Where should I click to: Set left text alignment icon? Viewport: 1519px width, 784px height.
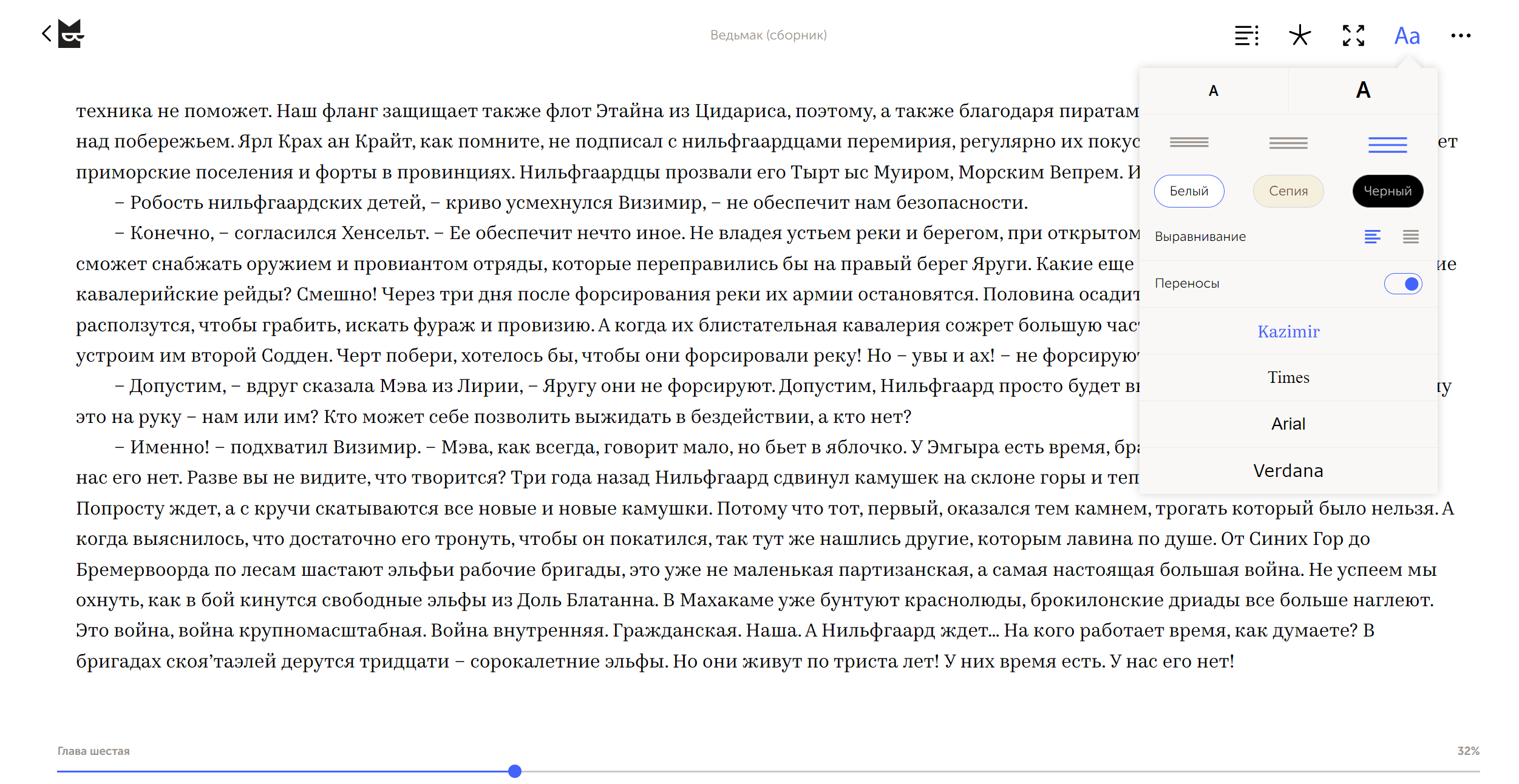[x=1372, y=237]
